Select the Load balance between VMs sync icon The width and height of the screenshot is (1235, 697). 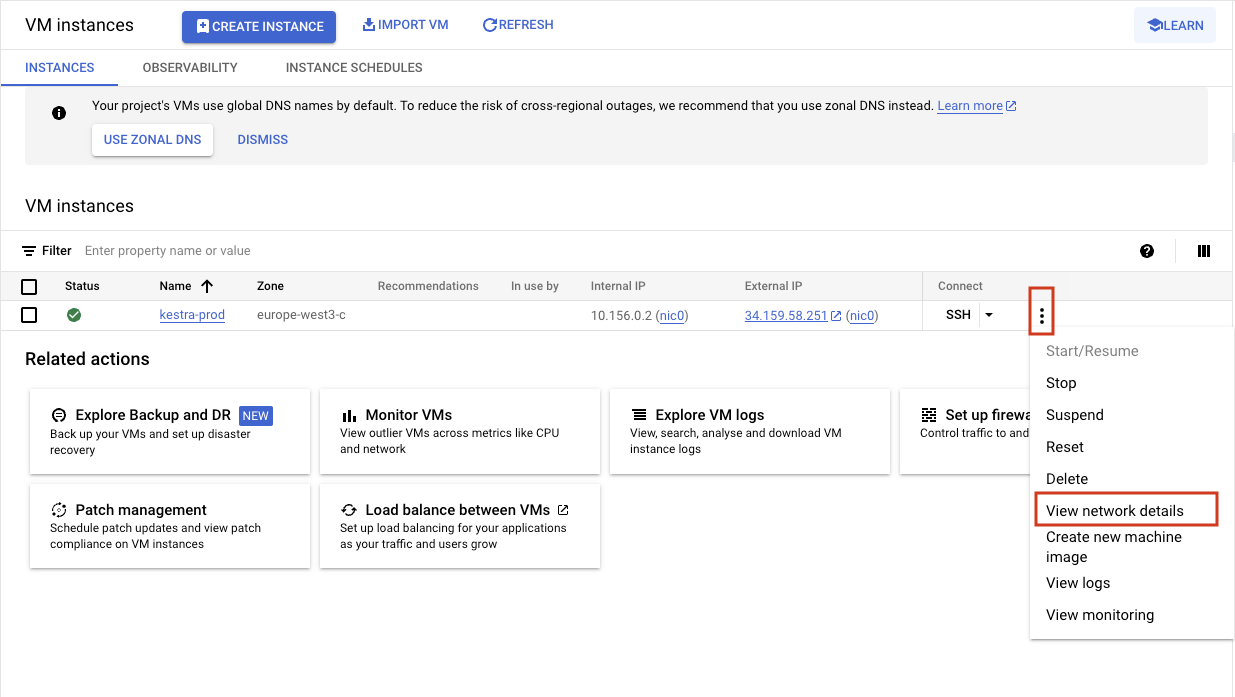tap(347, 509)
